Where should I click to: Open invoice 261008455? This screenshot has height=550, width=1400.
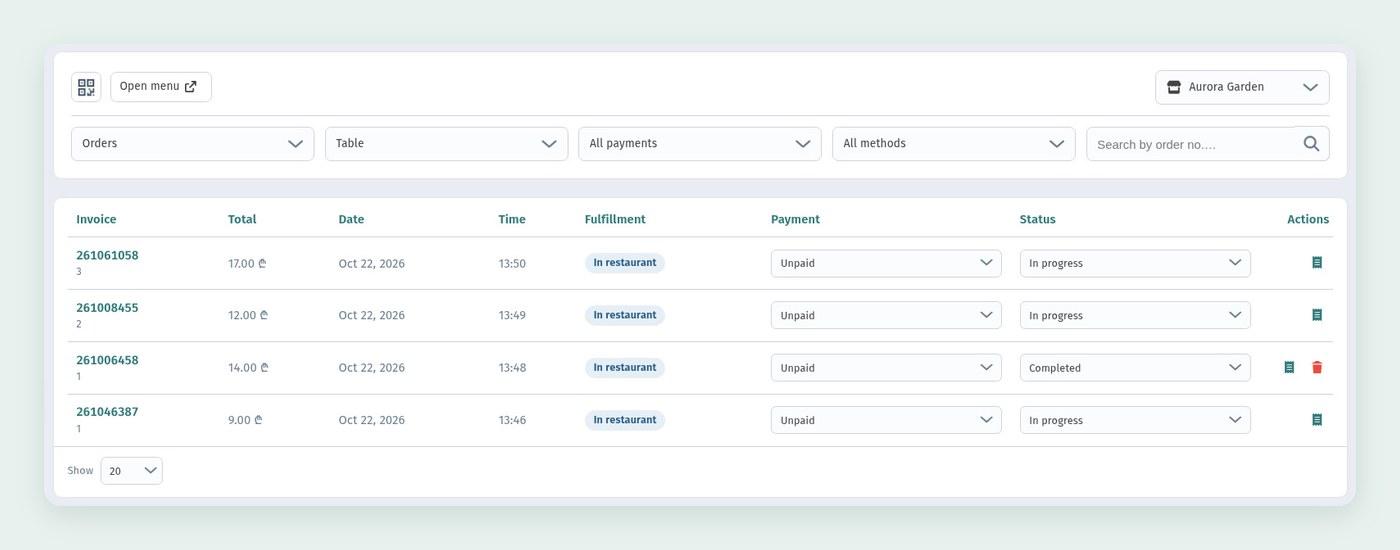point(107,308)
